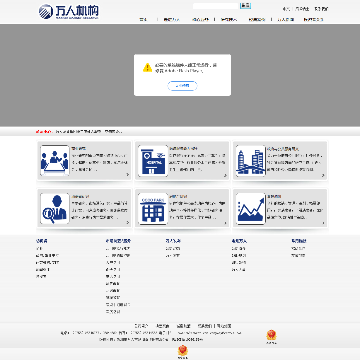Select the city skyline bridge icon
This screenshot has height=360, width=360.
pyautogui.click(x=251, y=161)
